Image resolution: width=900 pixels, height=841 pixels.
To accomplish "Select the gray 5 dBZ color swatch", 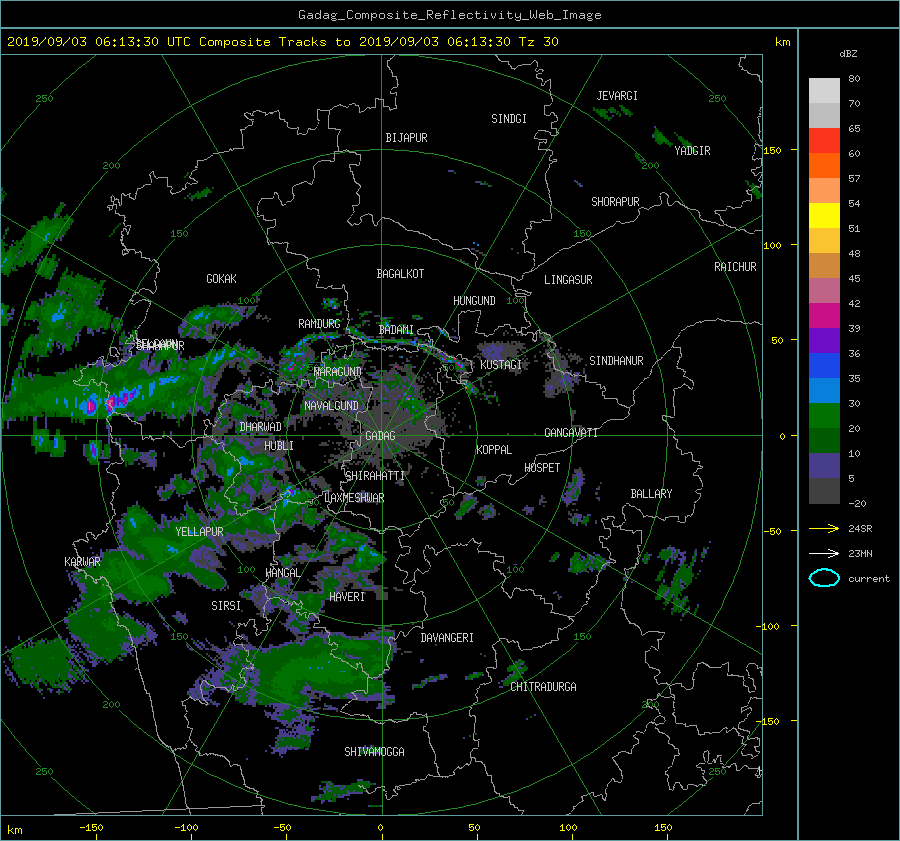I will (824, 491).
